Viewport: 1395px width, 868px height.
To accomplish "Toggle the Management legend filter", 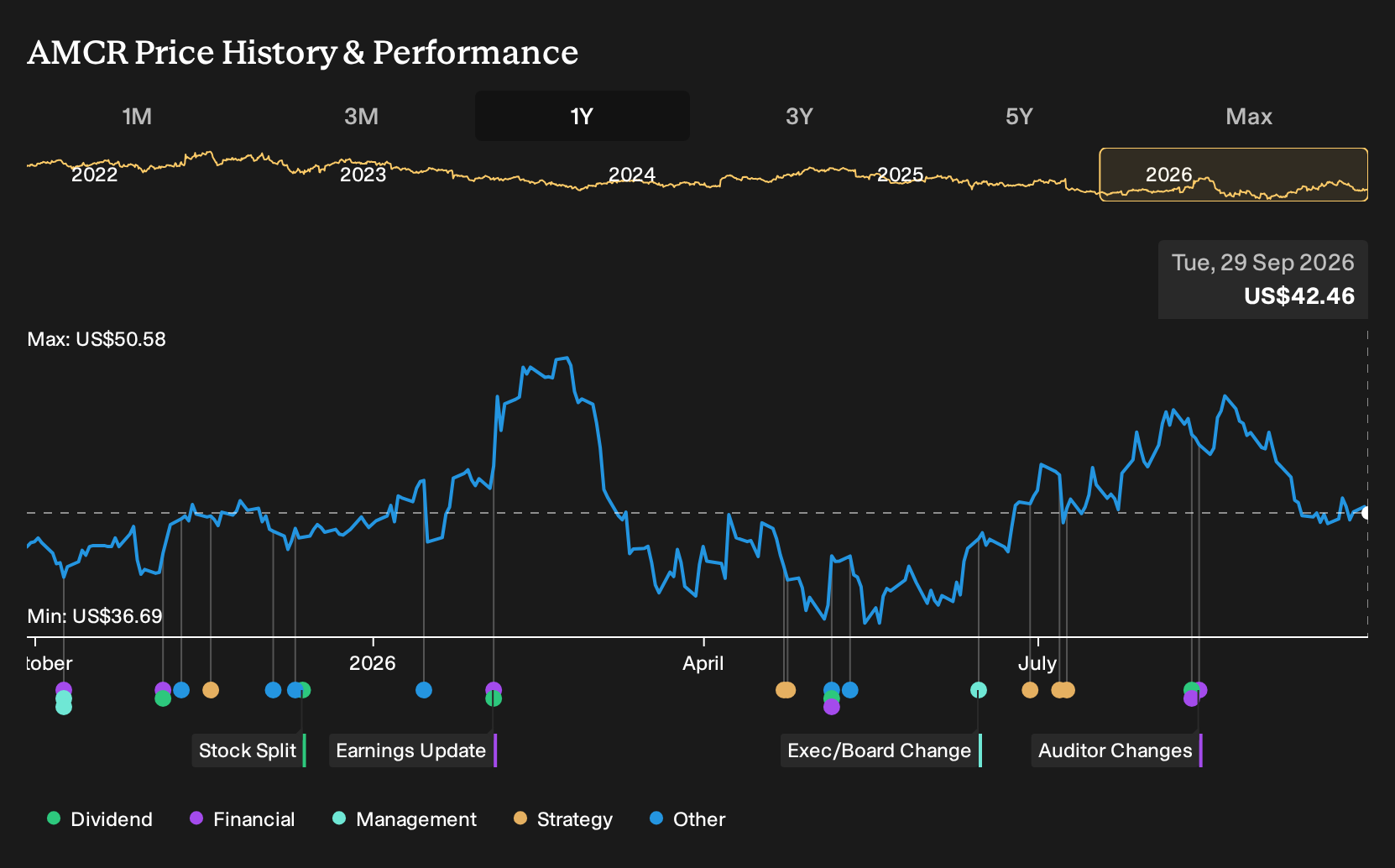I will click(405, 819).
